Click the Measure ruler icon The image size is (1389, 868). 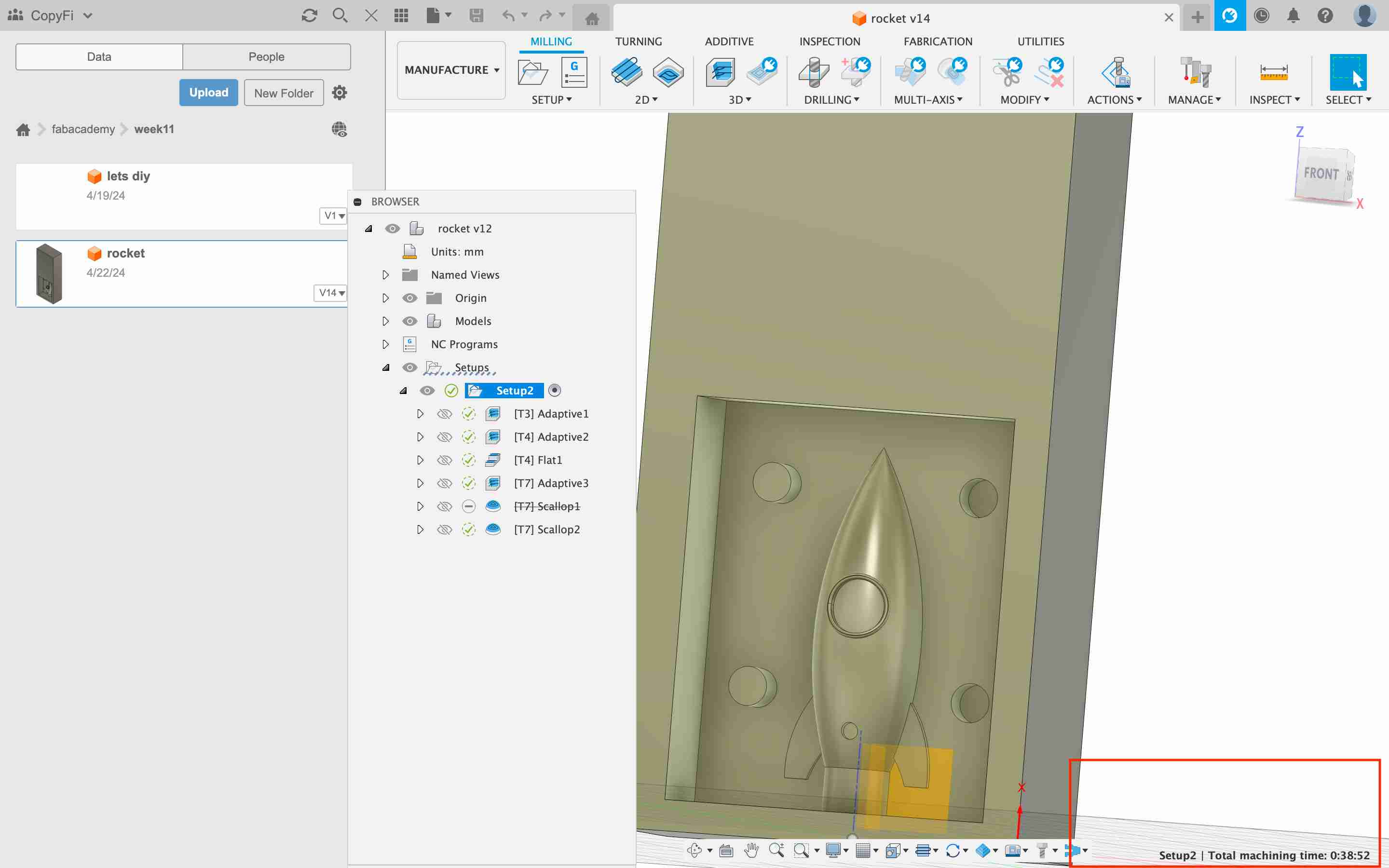click(1274, 73)
